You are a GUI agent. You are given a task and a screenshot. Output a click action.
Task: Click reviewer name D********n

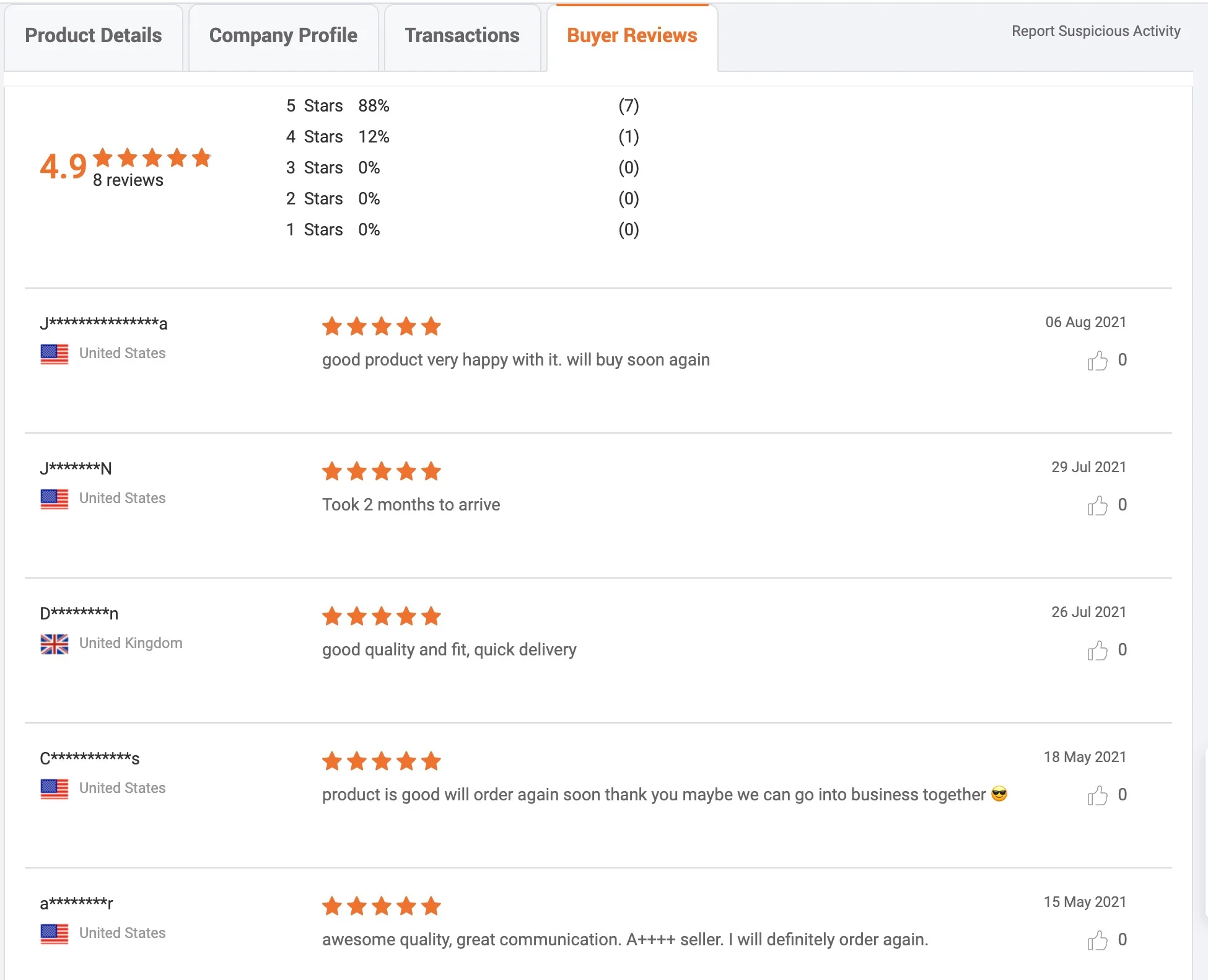coord(79,613)
